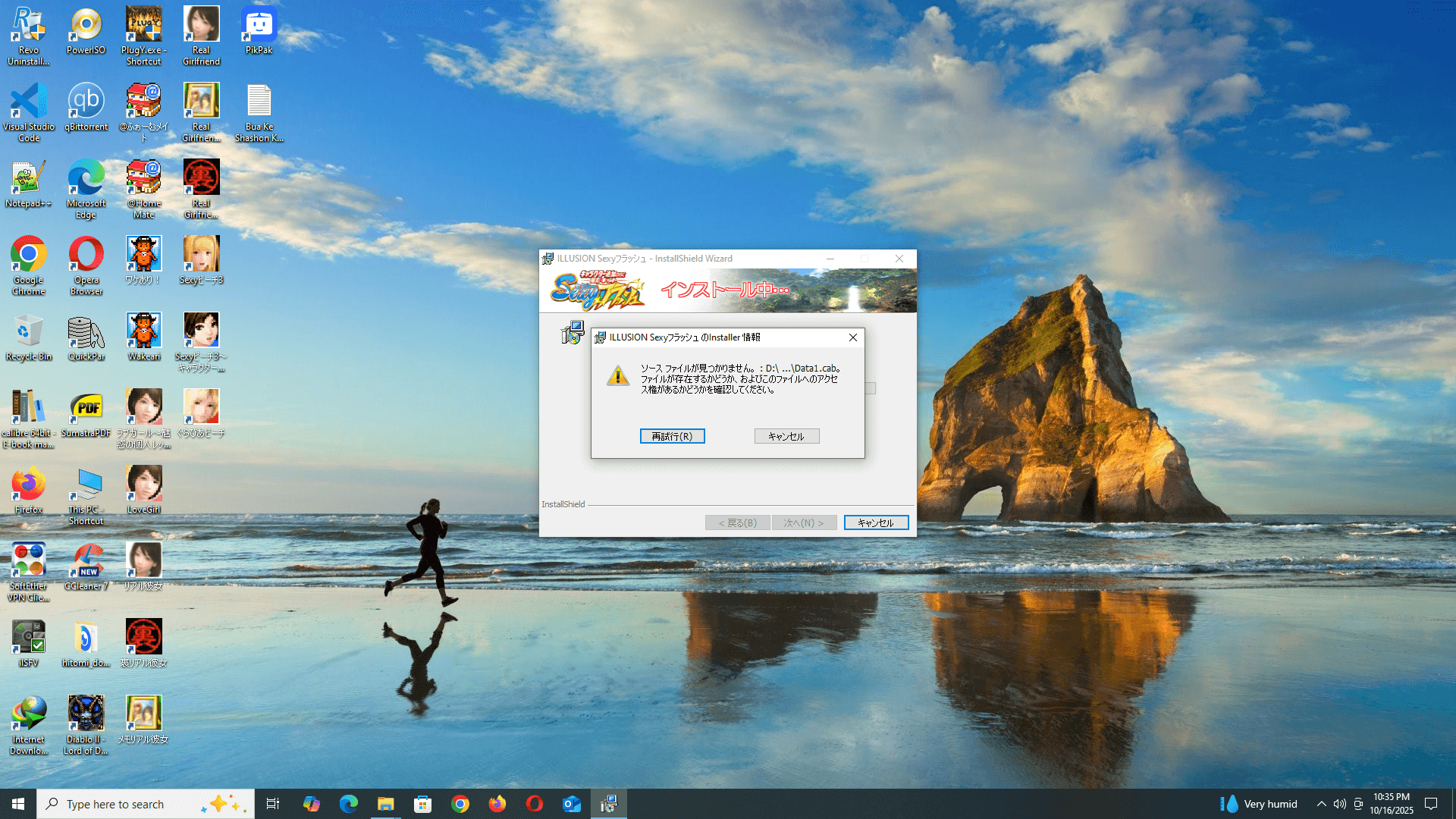Viewport: 1456px width, 819px height.
Task: Click the 再試行(R) retry button
Action: [672, 436]
